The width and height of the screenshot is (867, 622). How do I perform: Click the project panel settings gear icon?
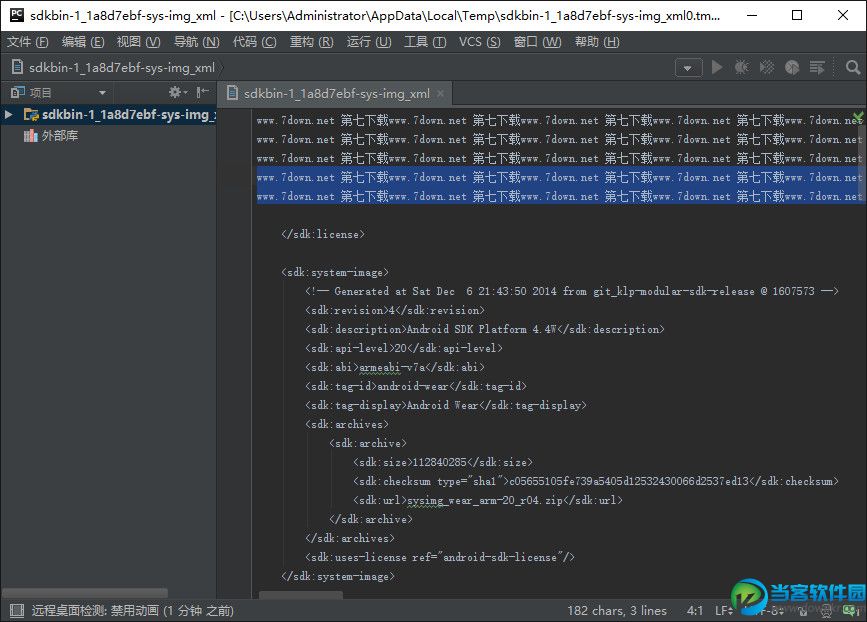[x=175, y=91]
